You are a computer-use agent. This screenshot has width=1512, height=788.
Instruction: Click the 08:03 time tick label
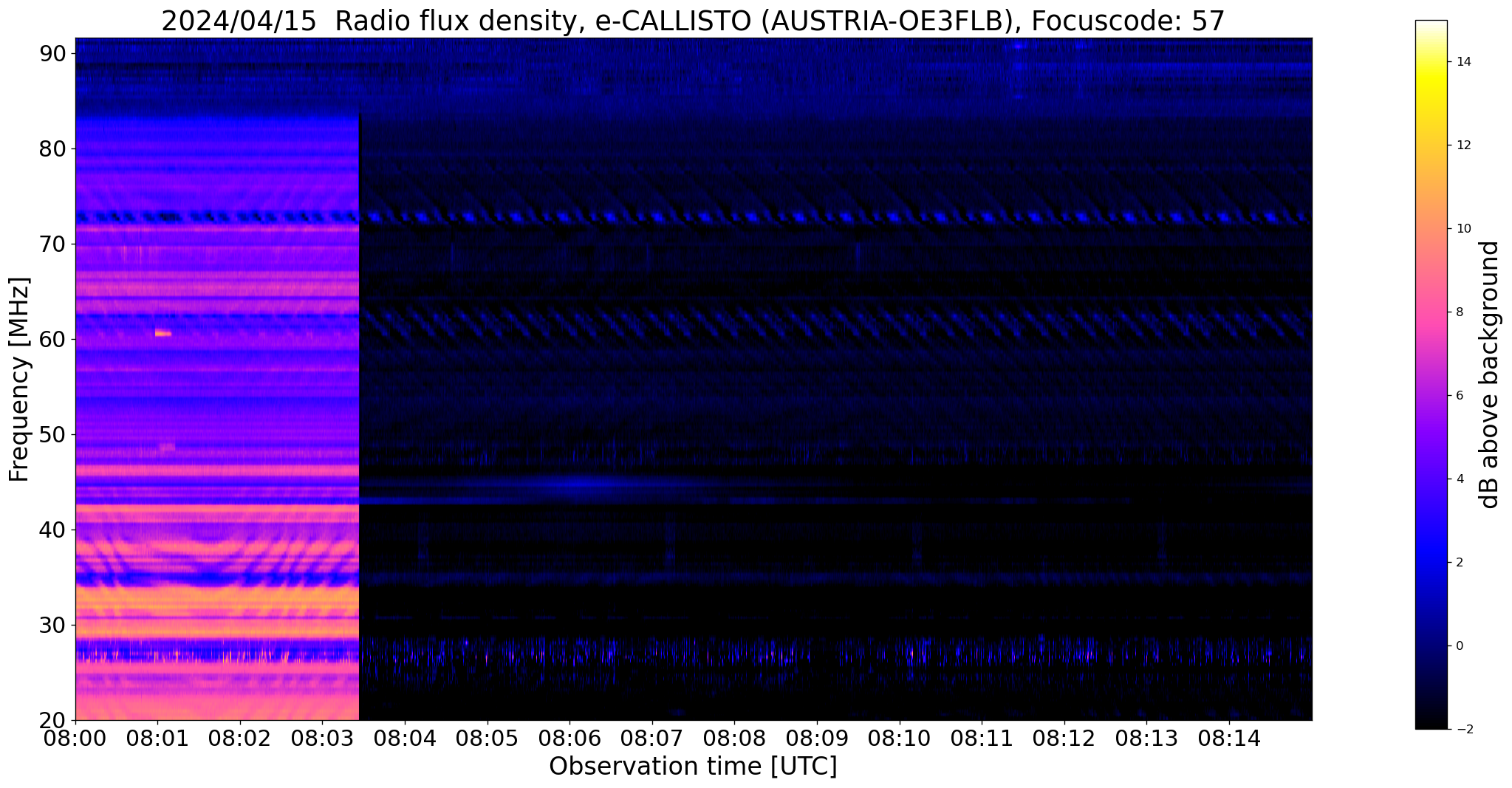tap(322, 737)
